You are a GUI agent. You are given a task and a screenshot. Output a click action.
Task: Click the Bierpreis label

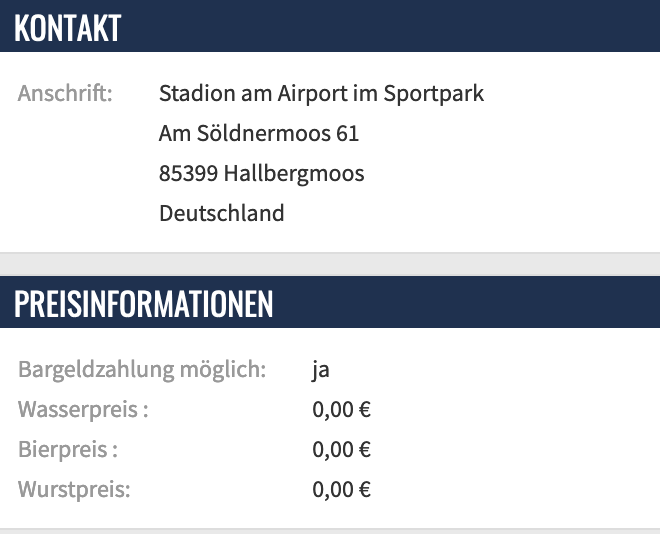click(x=68, y=450)
